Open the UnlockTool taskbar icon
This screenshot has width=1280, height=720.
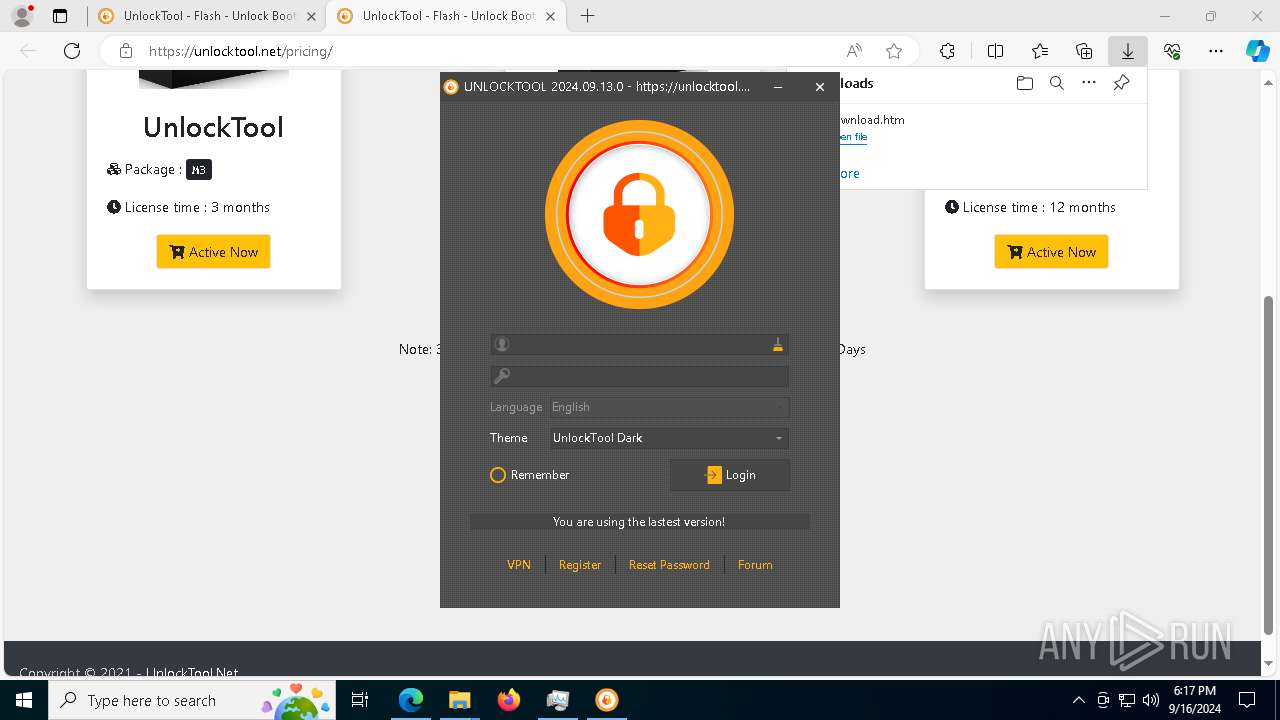point(607,700)
